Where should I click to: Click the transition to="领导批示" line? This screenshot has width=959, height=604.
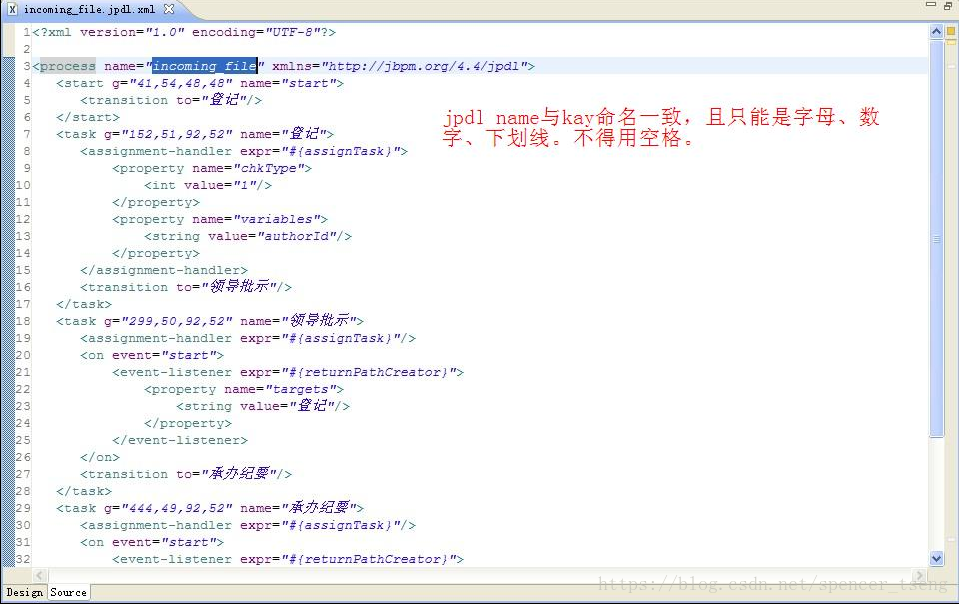(x=186, y=287)
